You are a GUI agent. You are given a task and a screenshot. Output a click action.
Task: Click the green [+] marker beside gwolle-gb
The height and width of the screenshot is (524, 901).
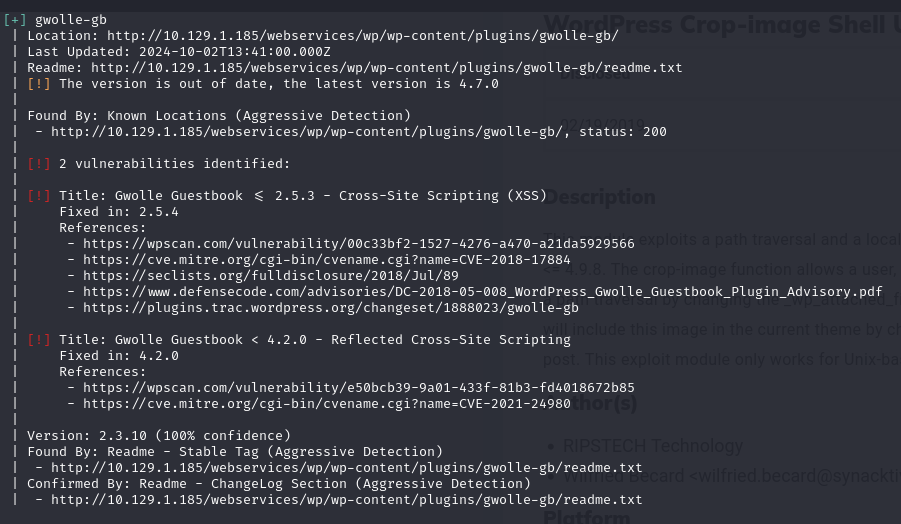(x=15, y=20)
